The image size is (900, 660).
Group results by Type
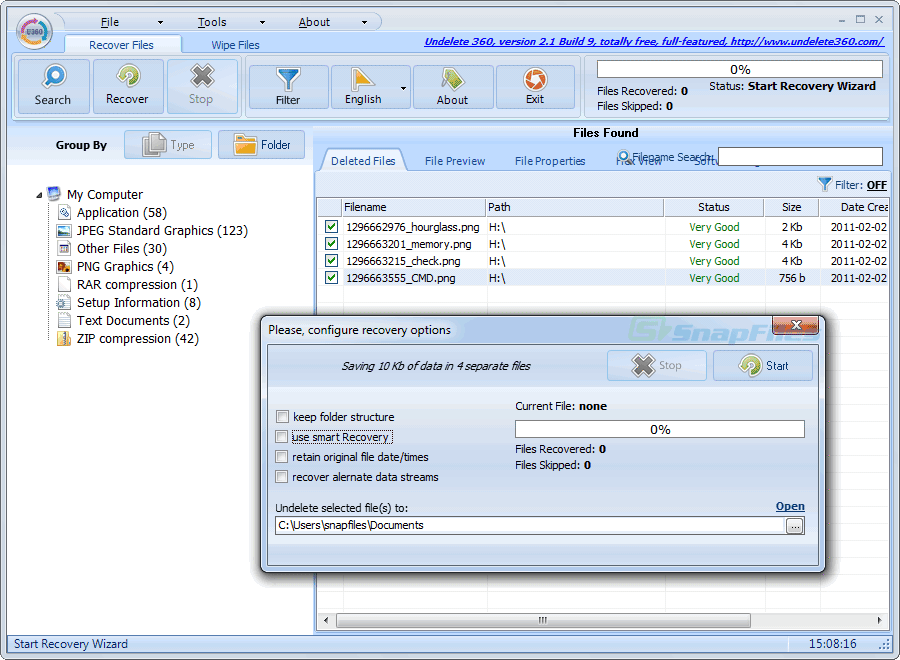point(168,145)
